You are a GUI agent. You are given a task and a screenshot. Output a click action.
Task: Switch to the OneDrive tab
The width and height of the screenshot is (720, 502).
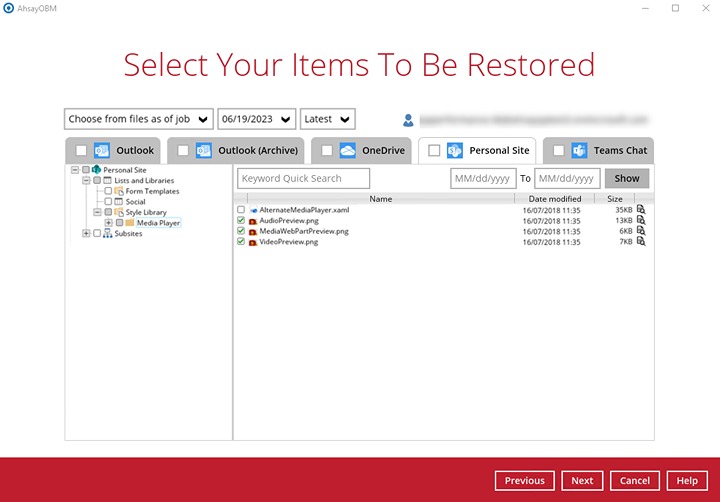point(381,151)
